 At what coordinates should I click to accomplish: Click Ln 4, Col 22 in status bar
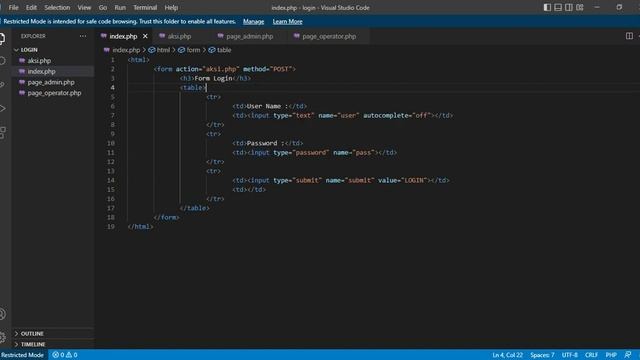pos(507,355)
